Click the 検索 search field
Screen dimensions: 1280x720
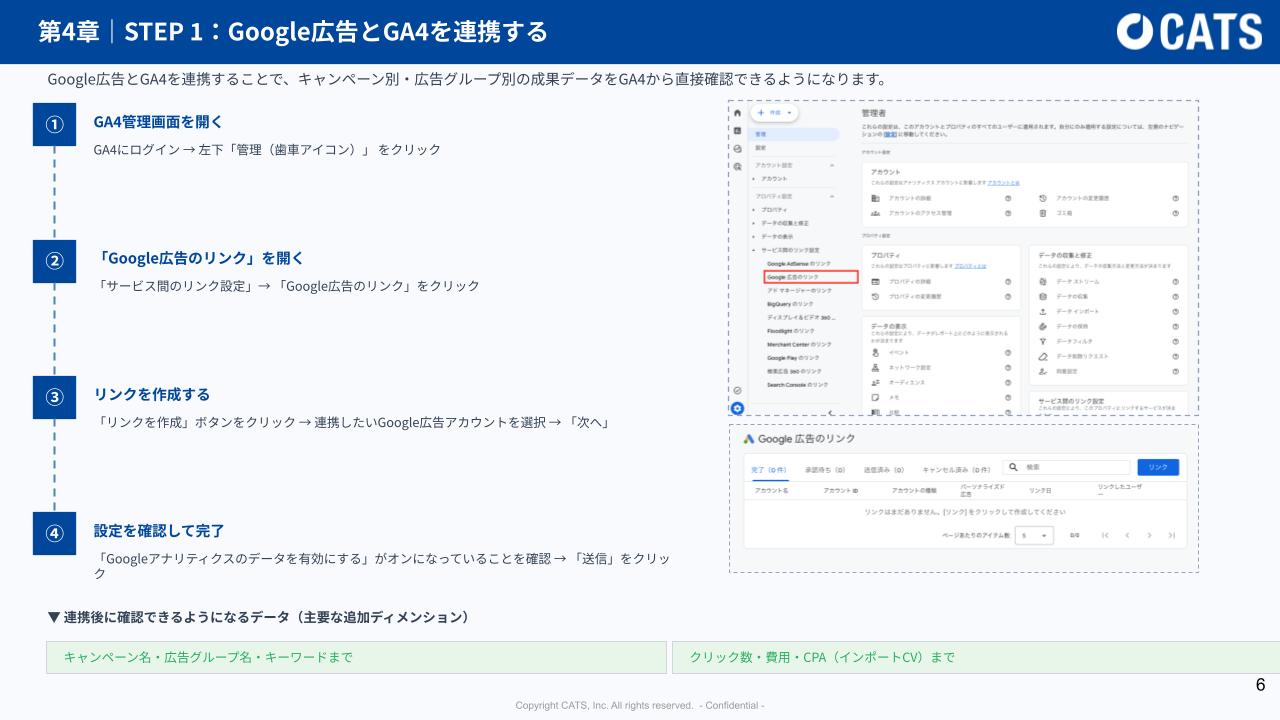[x=1067, y=467]
